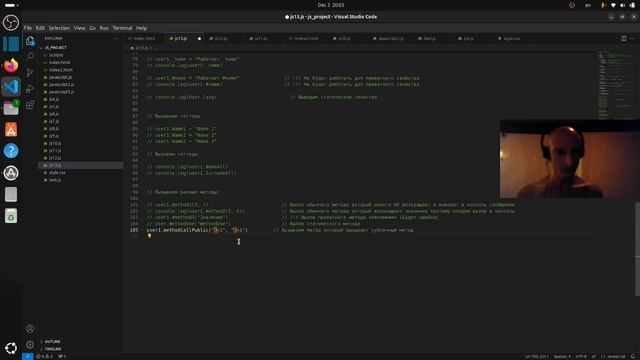Open OBS Studio from the dock

(x=11, y=22)
